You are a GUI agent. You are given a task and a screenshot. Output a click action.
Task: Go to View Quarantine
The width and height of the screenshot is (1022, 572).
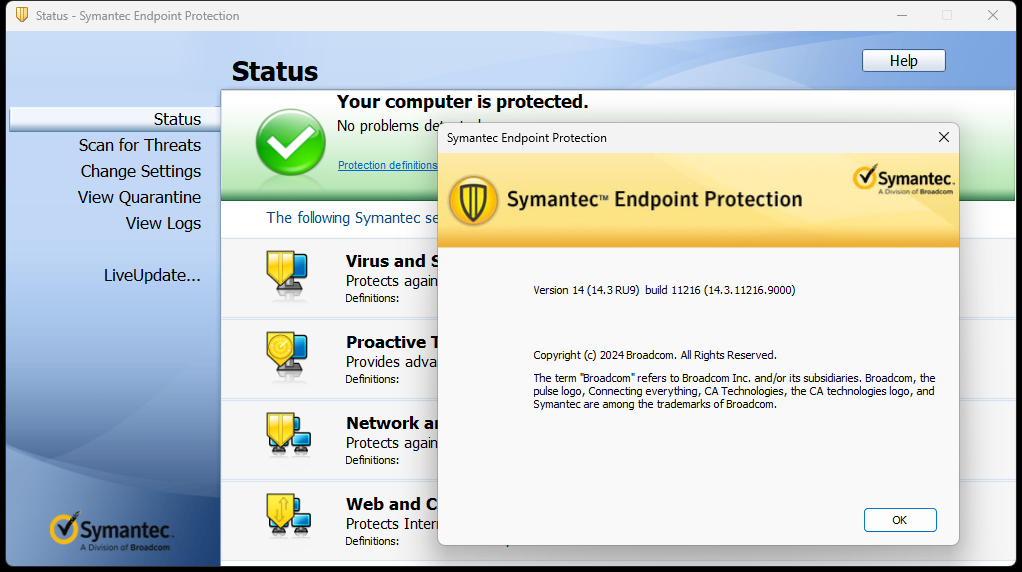(x=139, y=197)
